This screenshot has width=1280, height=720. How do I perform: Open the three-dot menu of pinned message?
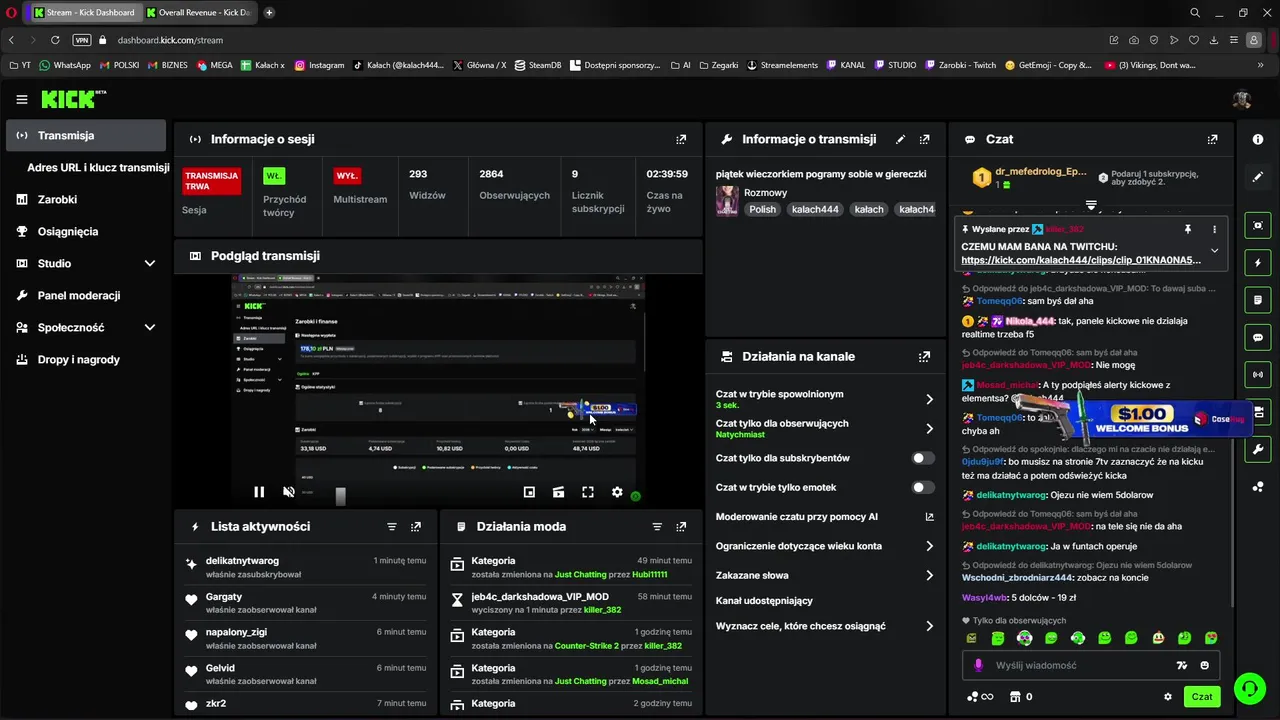pyautogui.click(x=1215, y=229)
